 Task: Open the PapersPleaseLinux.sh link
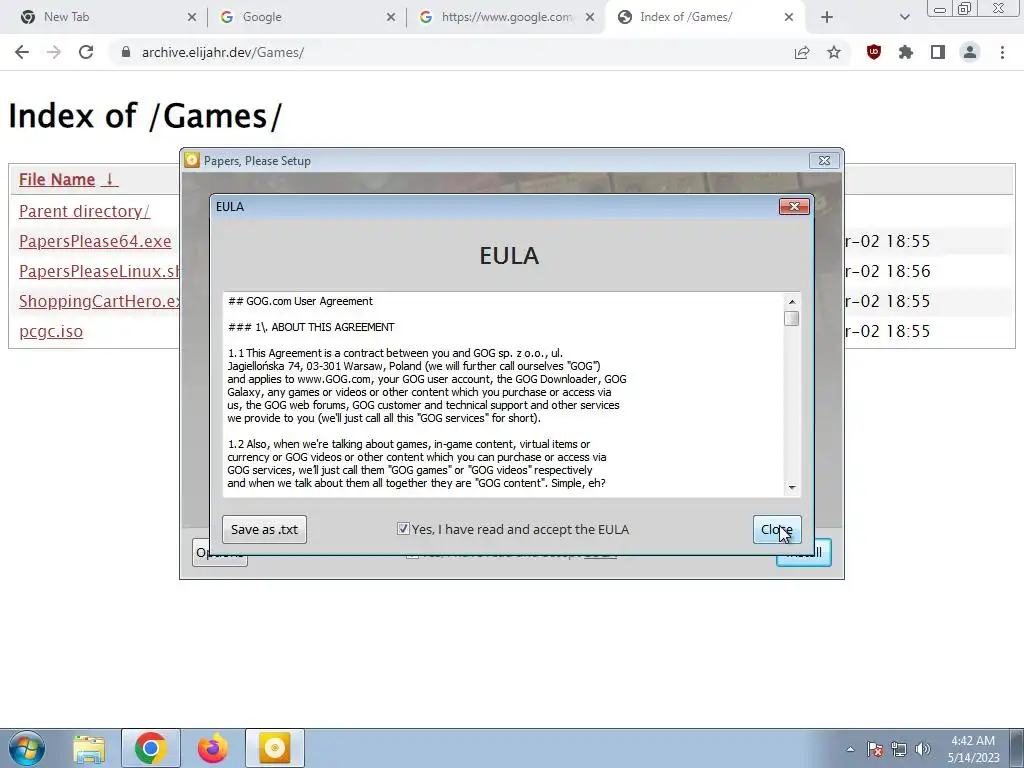pos(99,271)
